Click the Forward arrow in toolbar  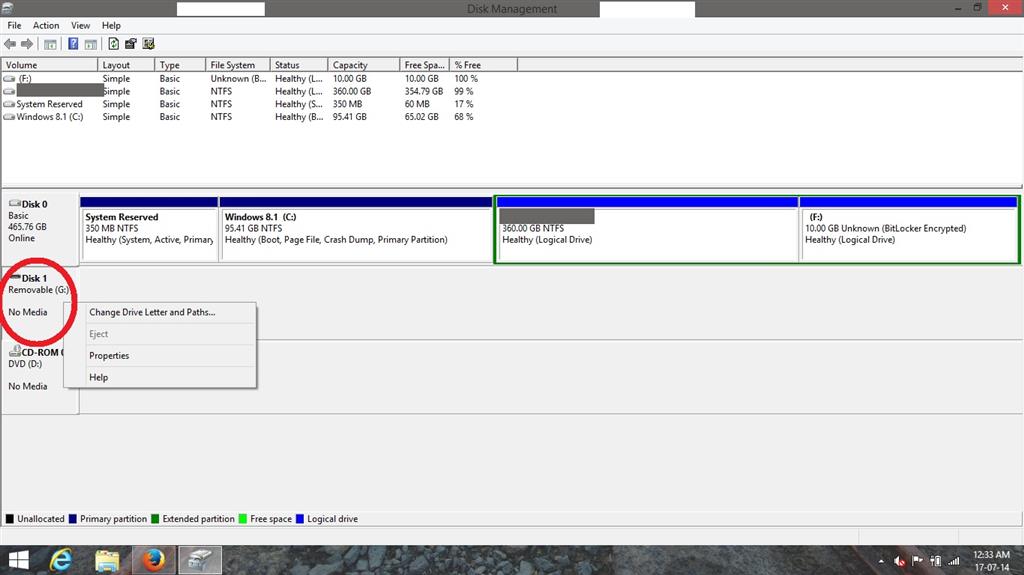[27, 44]
